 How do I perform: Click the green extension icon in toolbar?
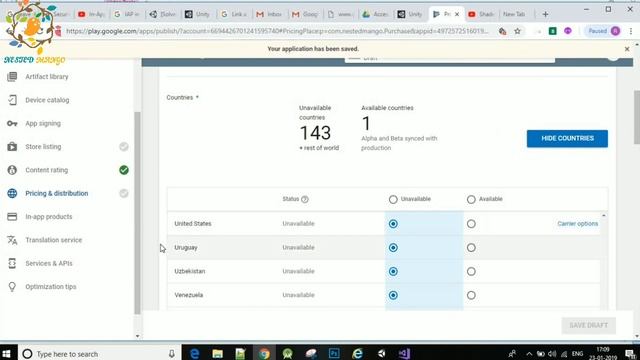pyautogui.click(x=552, y=31)
